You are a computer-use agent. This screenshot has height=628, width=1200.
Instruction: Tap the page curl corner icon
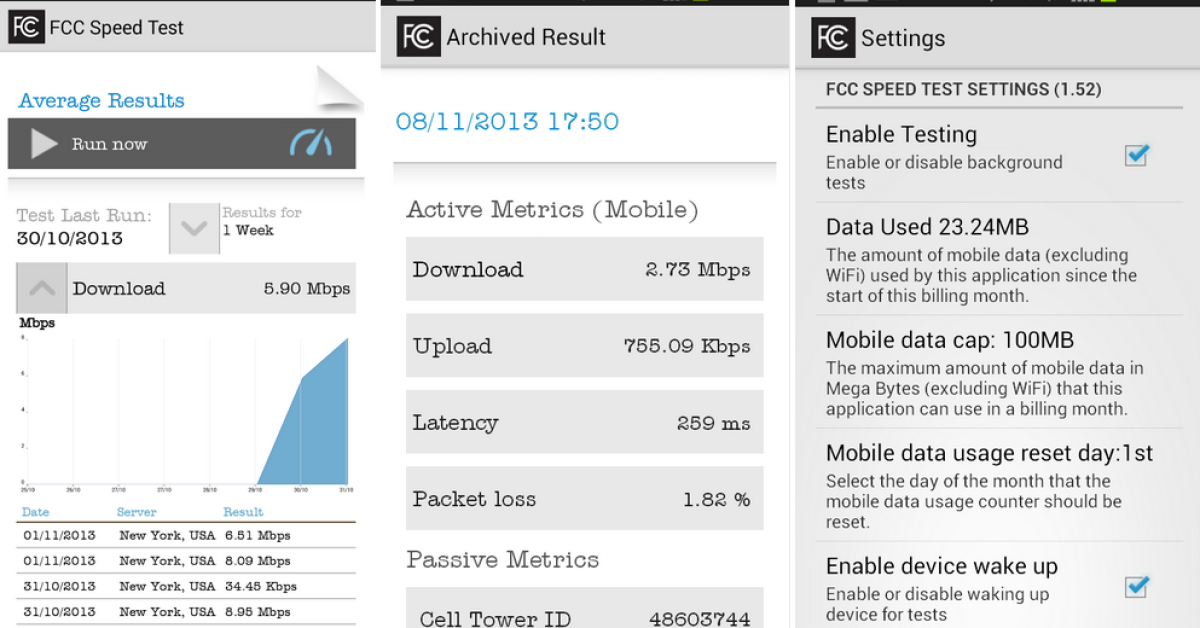338,88
